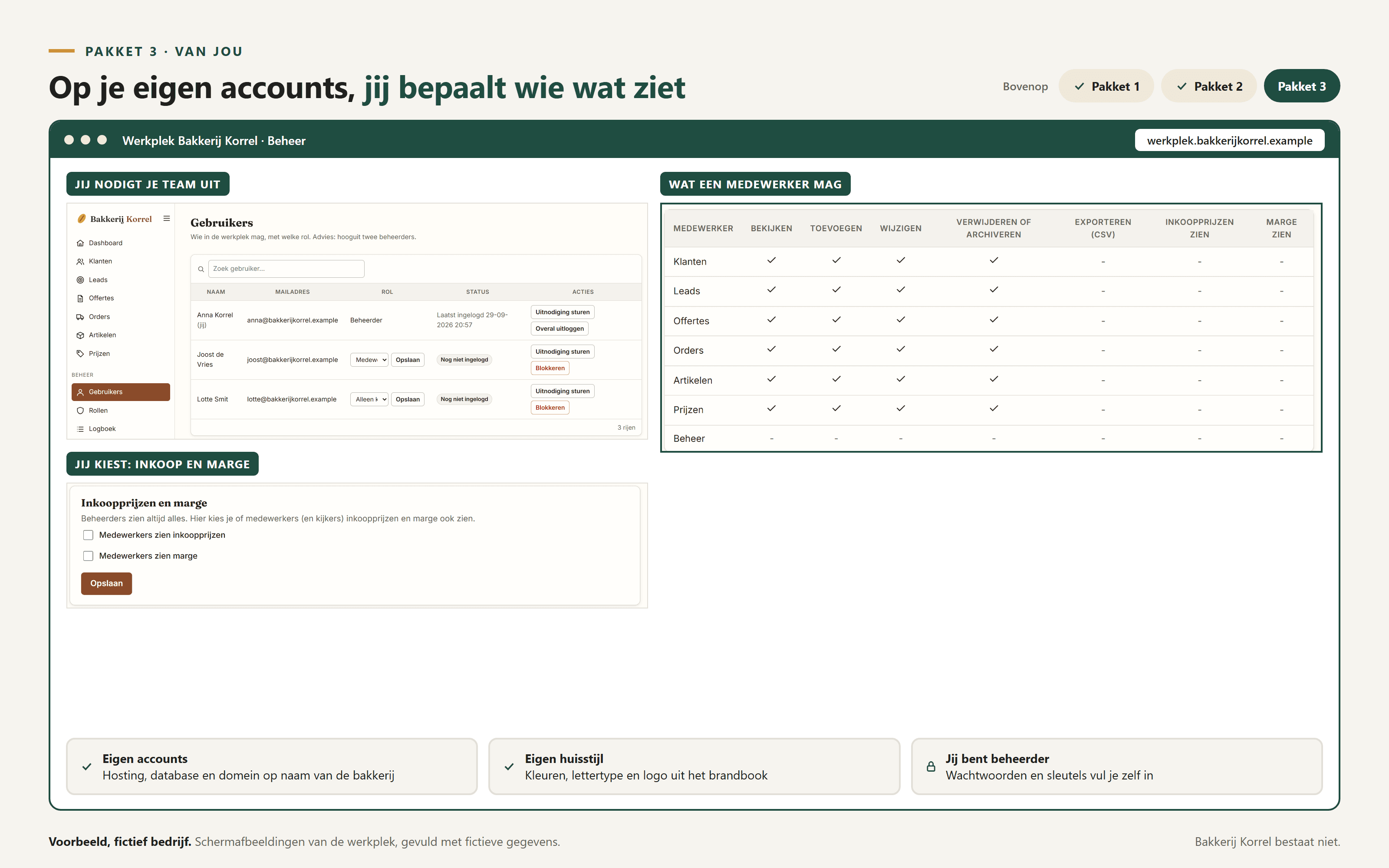Click the Logboek list icon
1389x868 pixels.
pos(80,429)
